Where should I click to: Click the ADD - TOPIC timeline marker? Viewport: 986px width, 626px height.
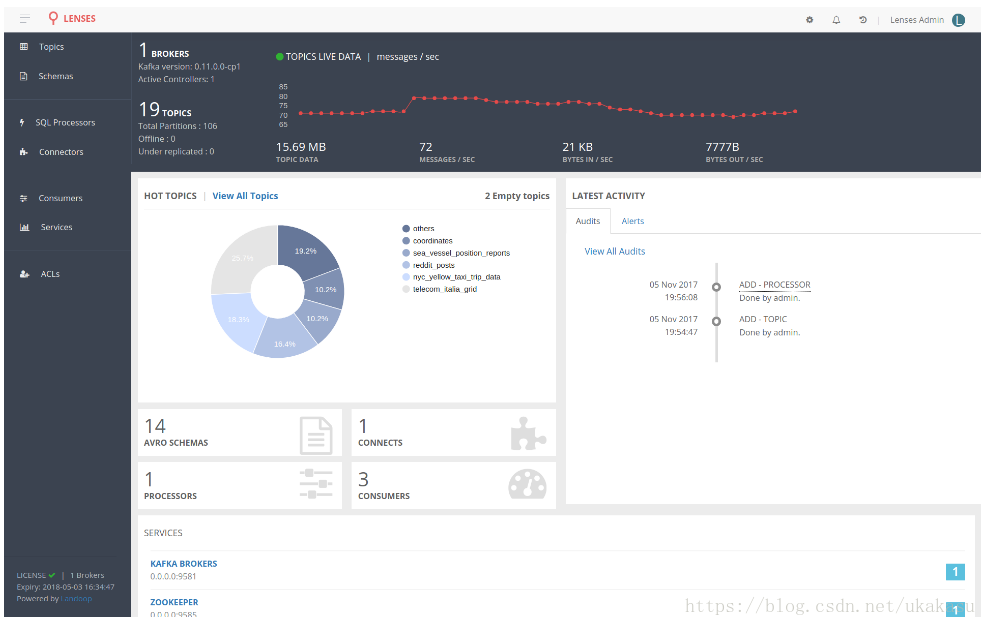pyautogui.click(x=716, y=321)
